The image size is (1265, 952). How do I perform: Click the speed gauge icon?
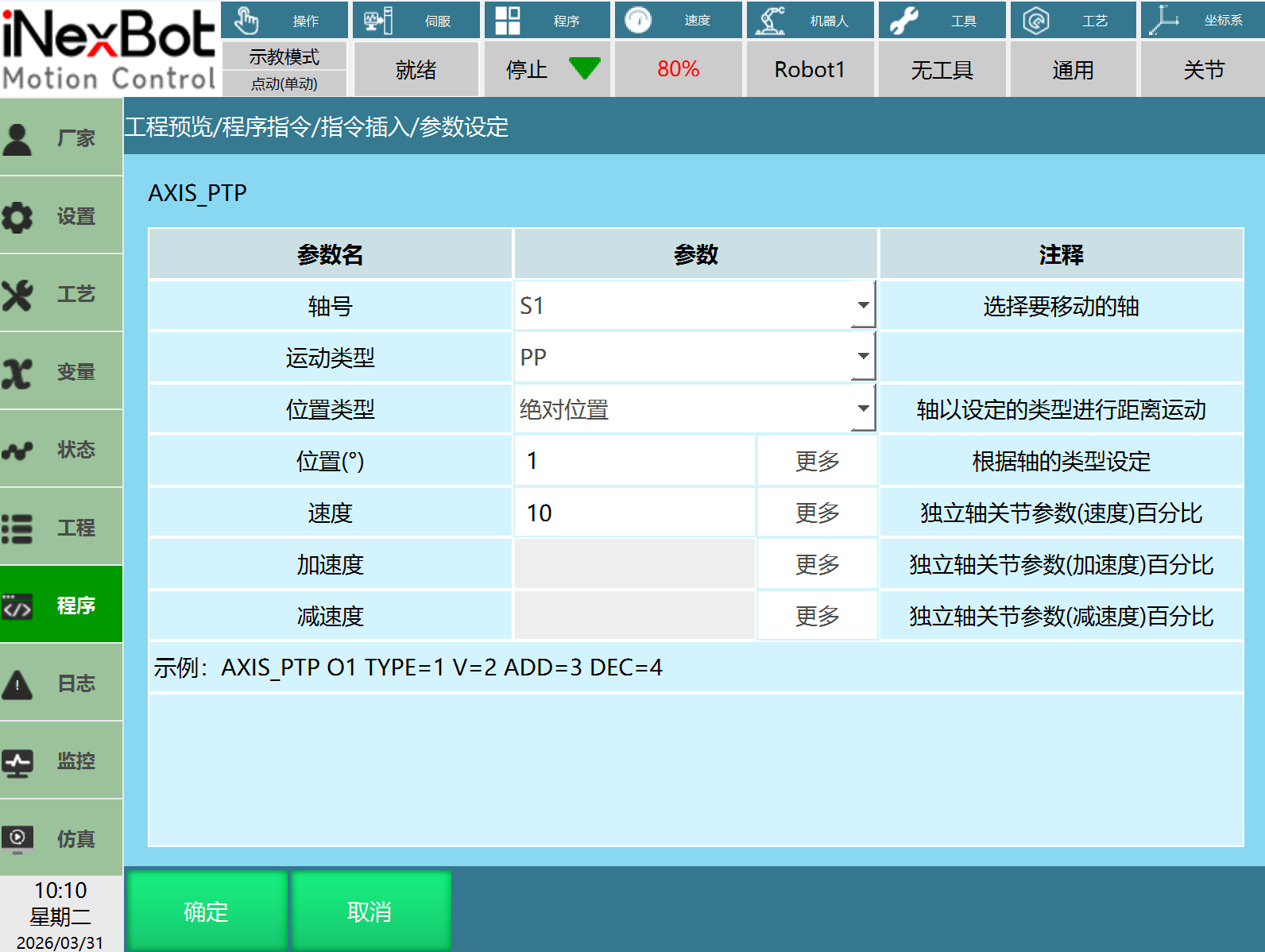point(638,21)
